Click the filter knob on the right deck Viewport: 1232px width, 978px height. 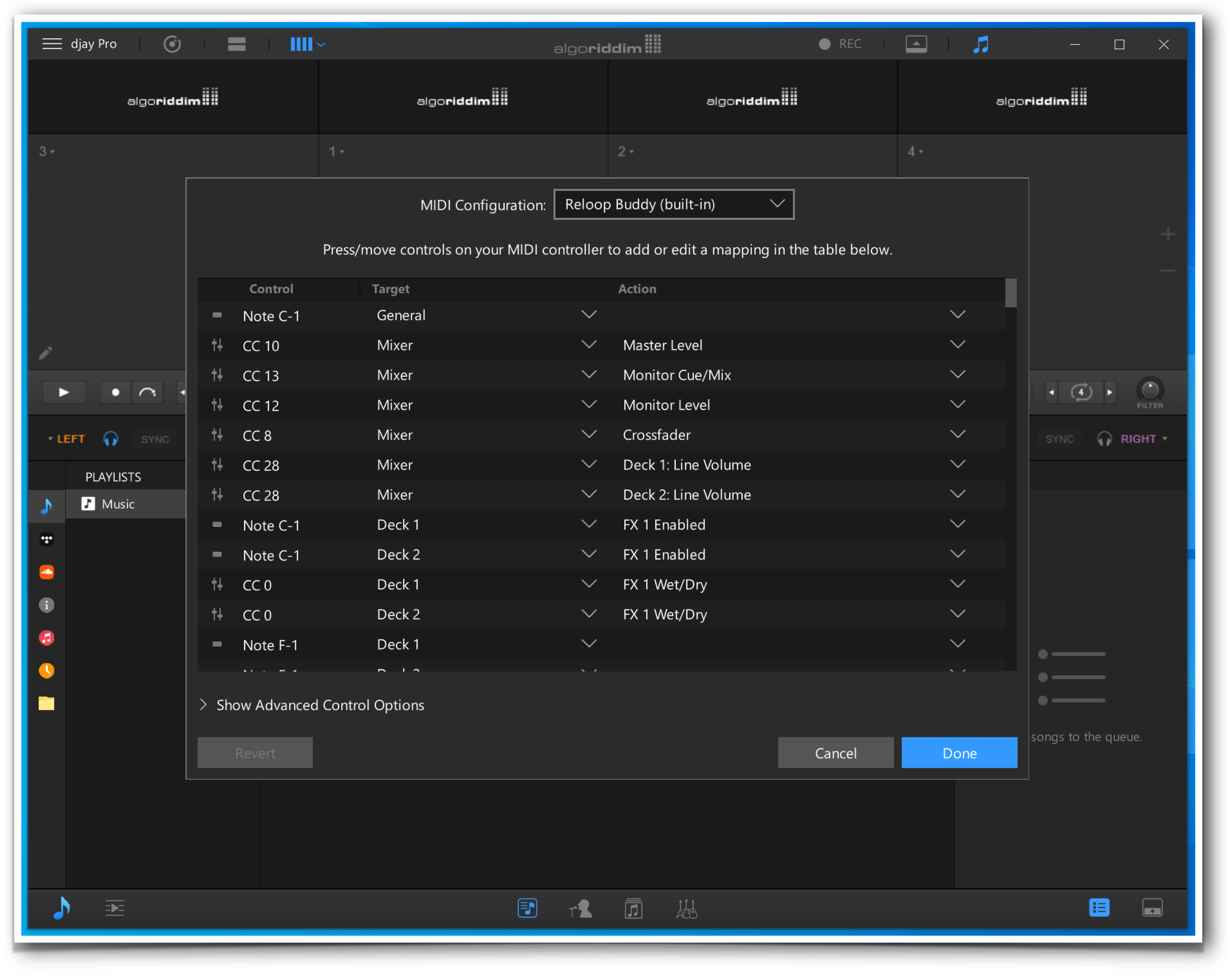click(x=1150, y=390)
